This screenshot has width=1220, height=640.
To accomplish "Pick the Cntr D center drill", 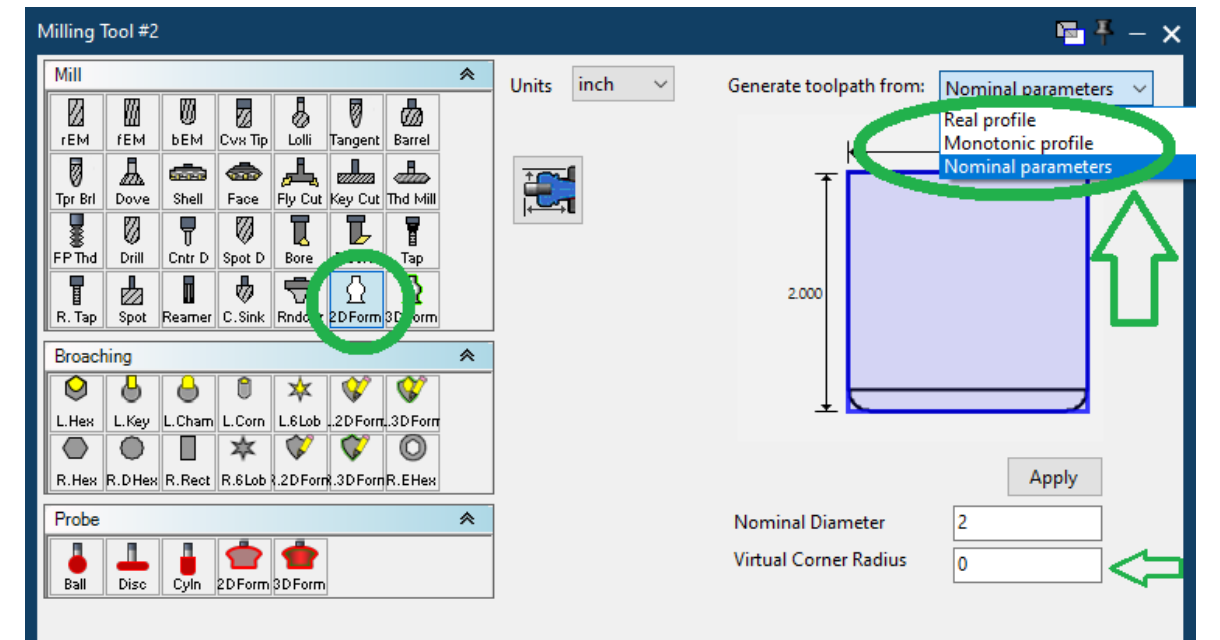I will pos(188,240).
